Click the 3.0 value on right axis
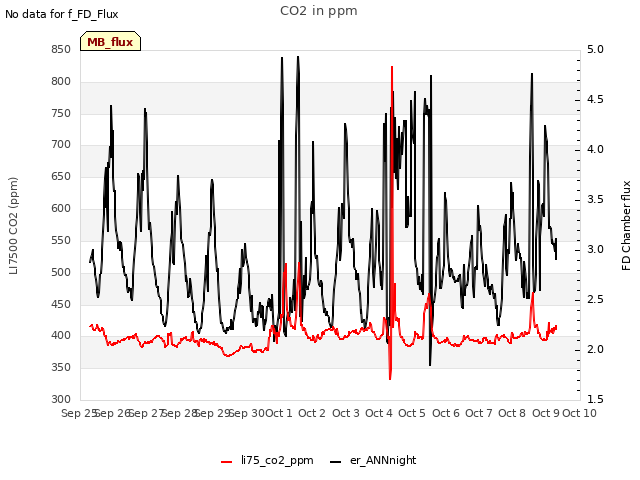The width and height of the screenshot is (640, 480). pos(595,250)
